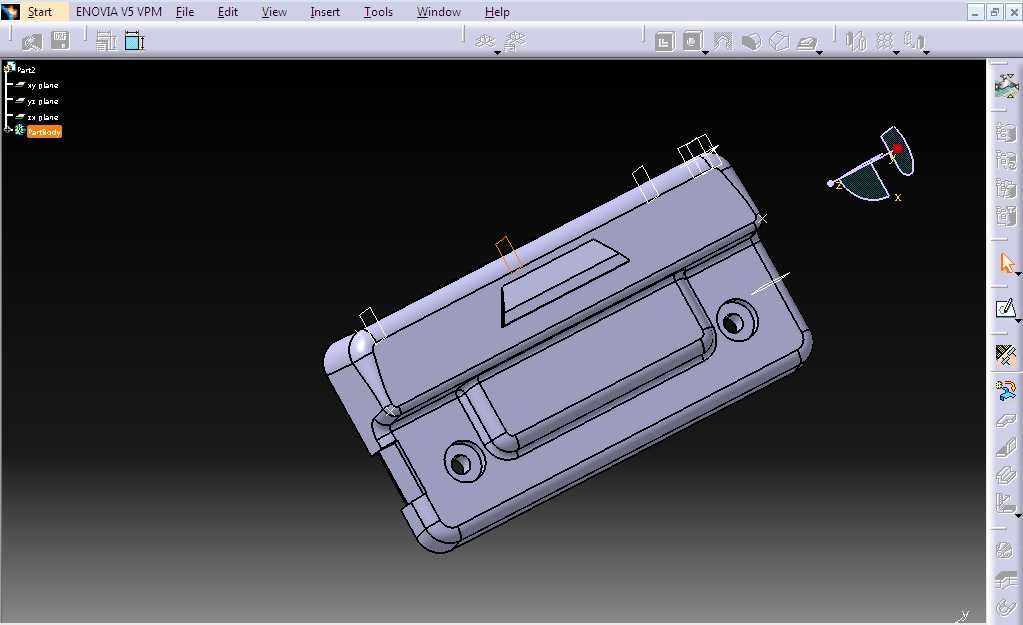Click the third greyed boolean-operation icon

click(1005, 188)
